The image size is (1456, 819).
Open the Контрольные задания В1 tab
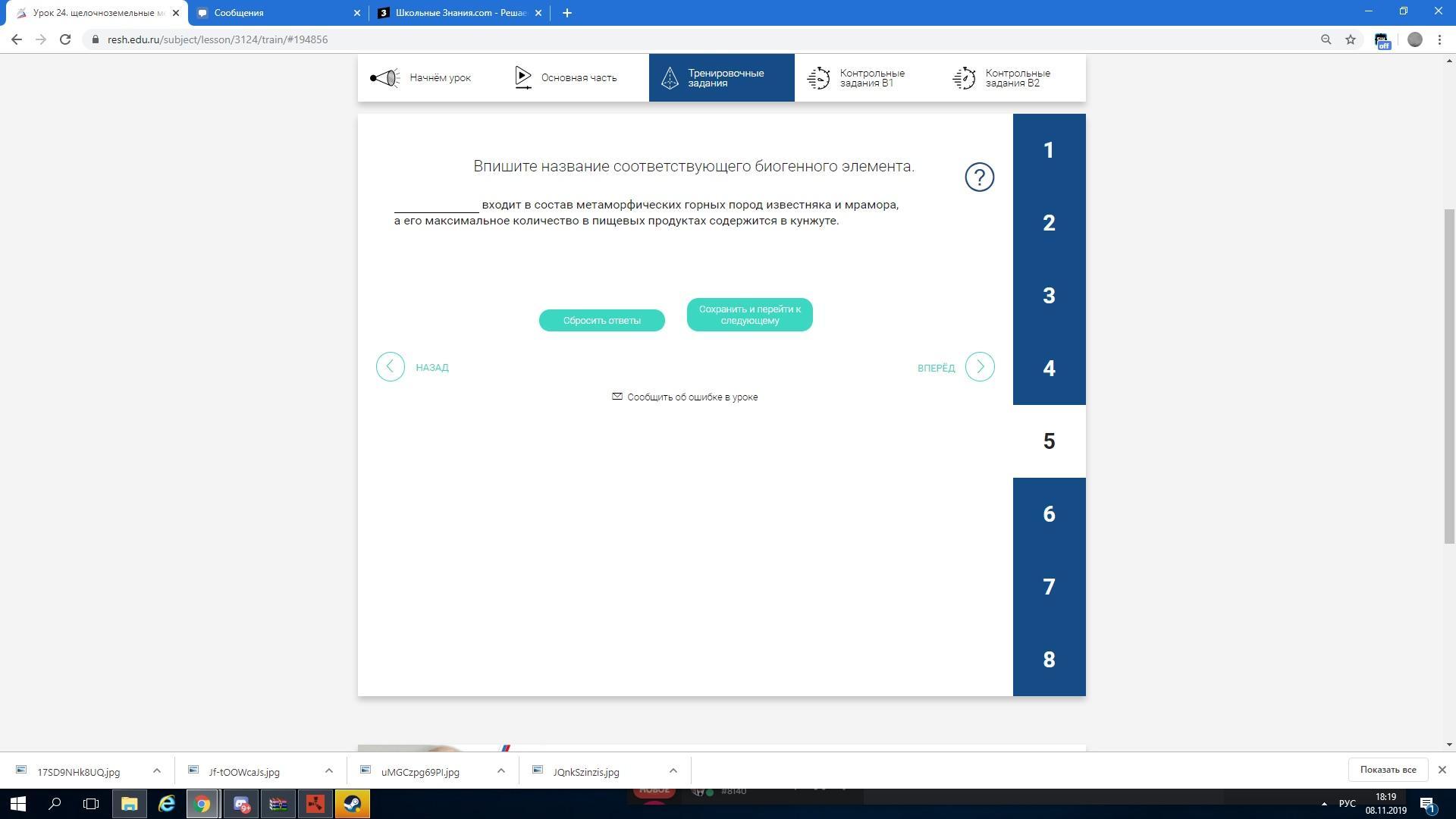pos(857,77)
